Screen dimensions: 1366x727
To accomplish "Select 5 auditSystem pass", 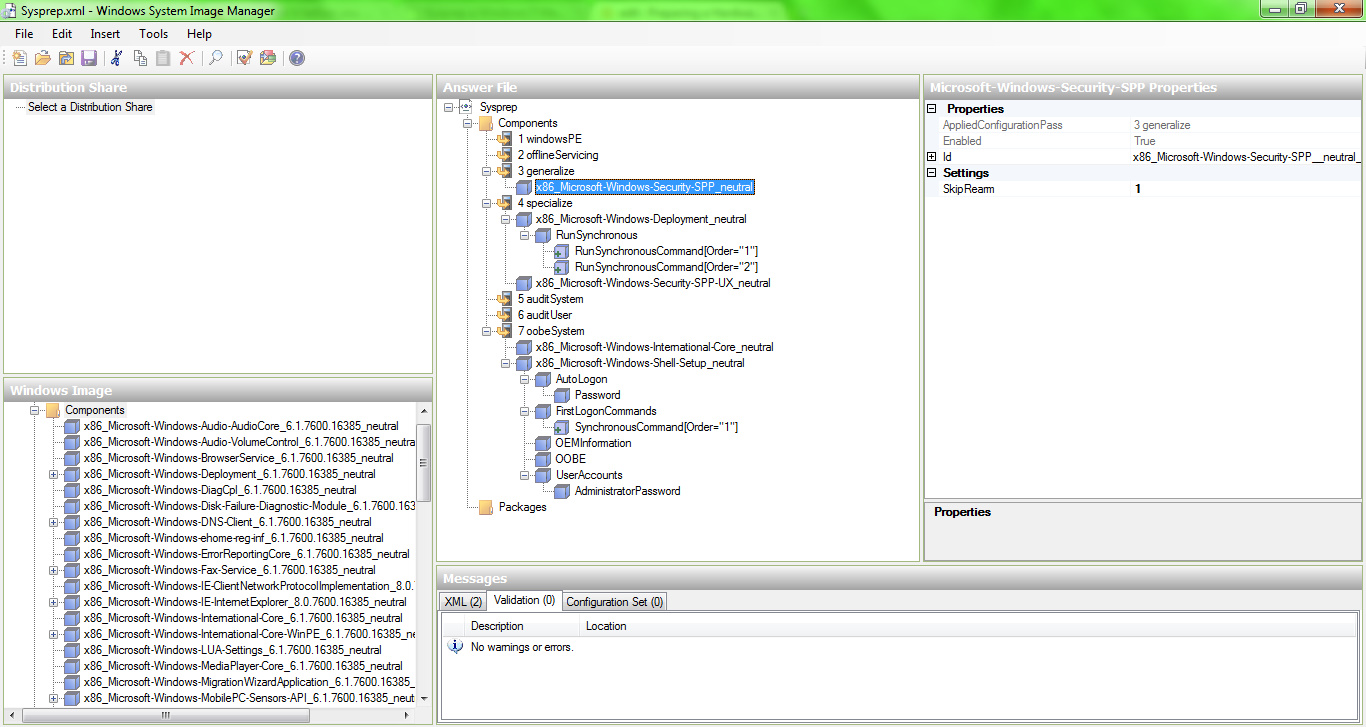I will (550, 299).
